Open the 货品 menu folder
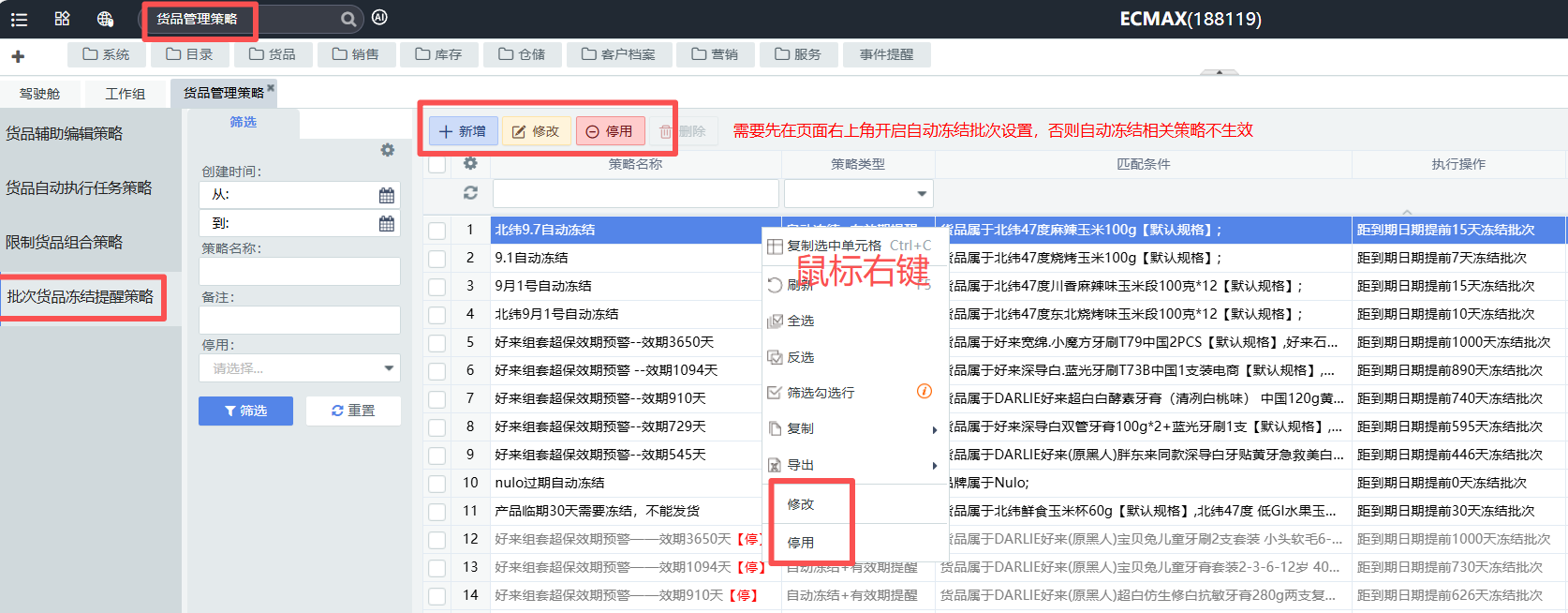Viewport: 1568px width, 613px height. [273, 54]
